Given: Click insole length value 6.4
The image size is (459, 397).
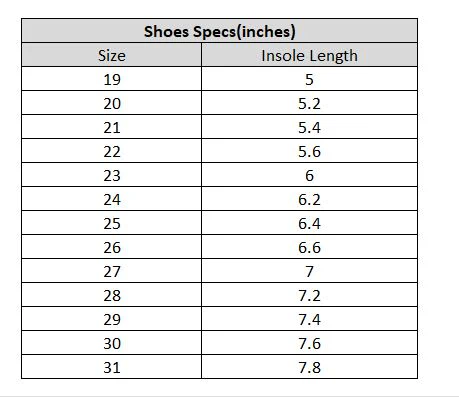Looking at the screenshot, I should point(309,223).
